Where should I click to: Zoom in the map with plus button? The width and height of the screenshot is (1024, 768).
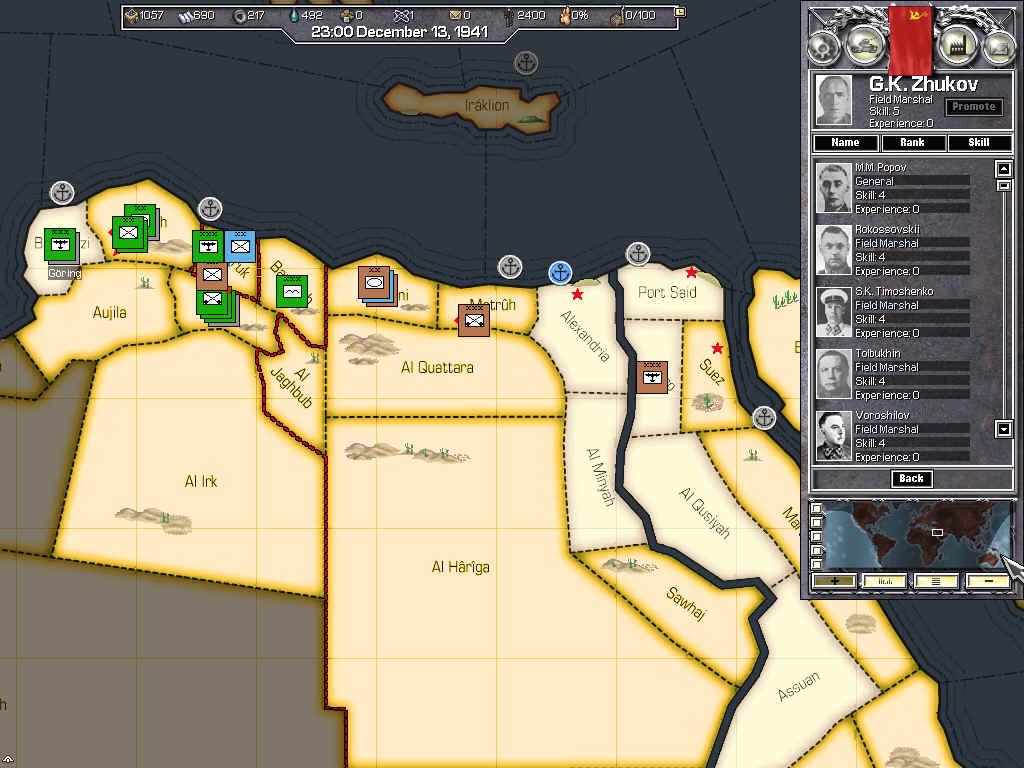pyautogui.click(x=832, y=581)
